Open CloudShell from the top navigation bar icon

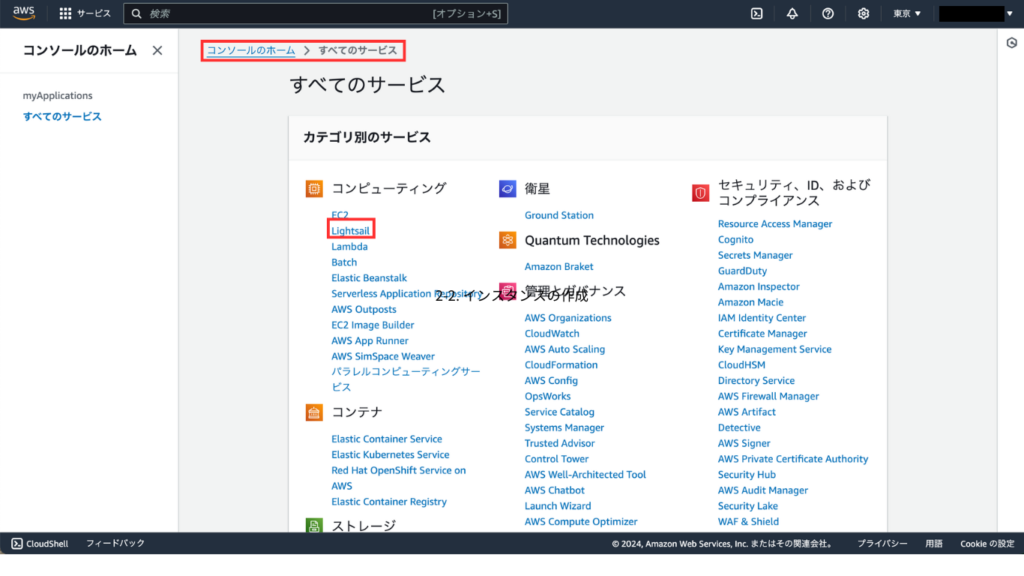757,14
